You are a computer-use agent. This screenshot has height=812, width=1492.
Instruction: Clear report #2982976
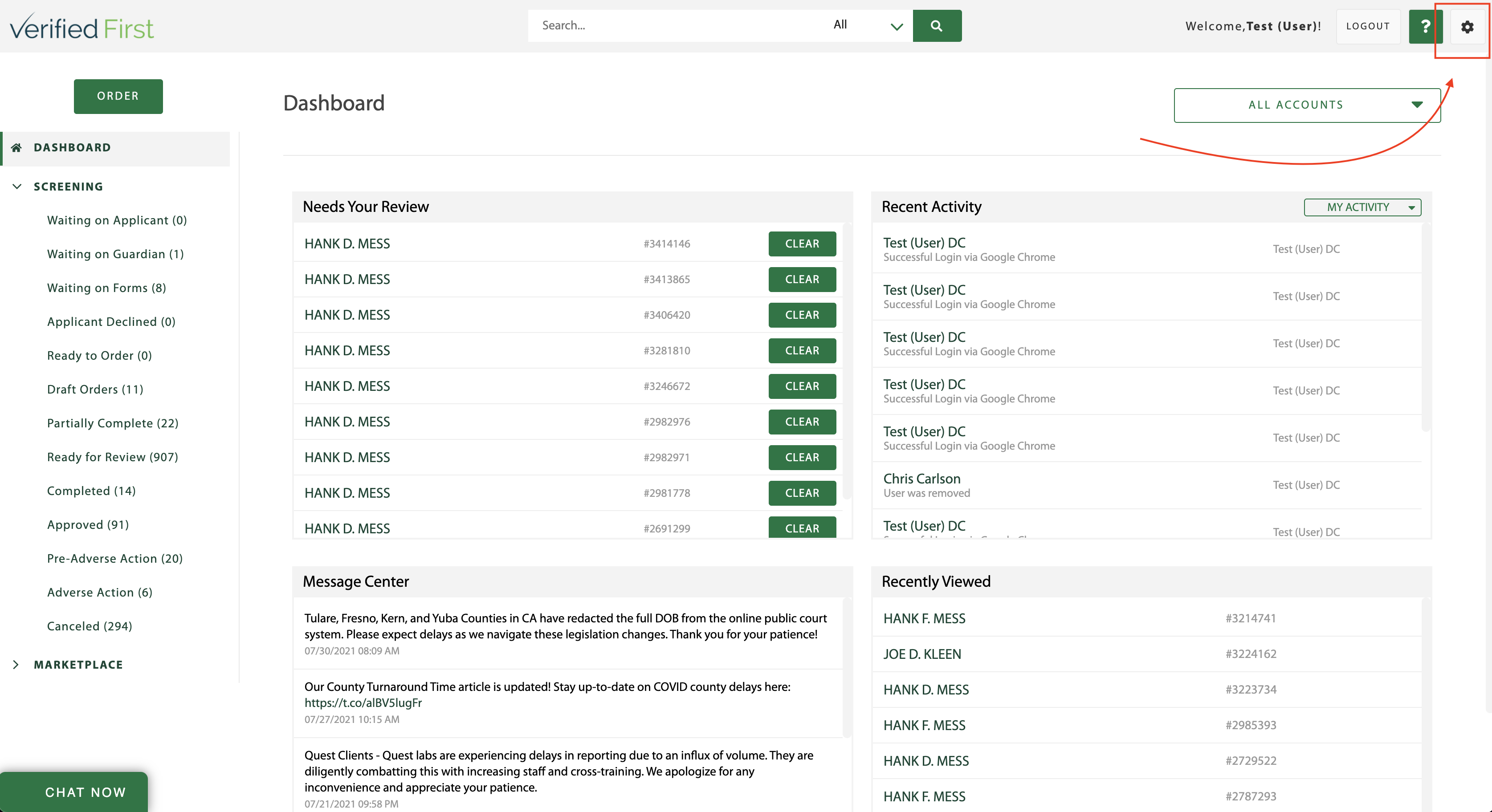tap(802, 422)
